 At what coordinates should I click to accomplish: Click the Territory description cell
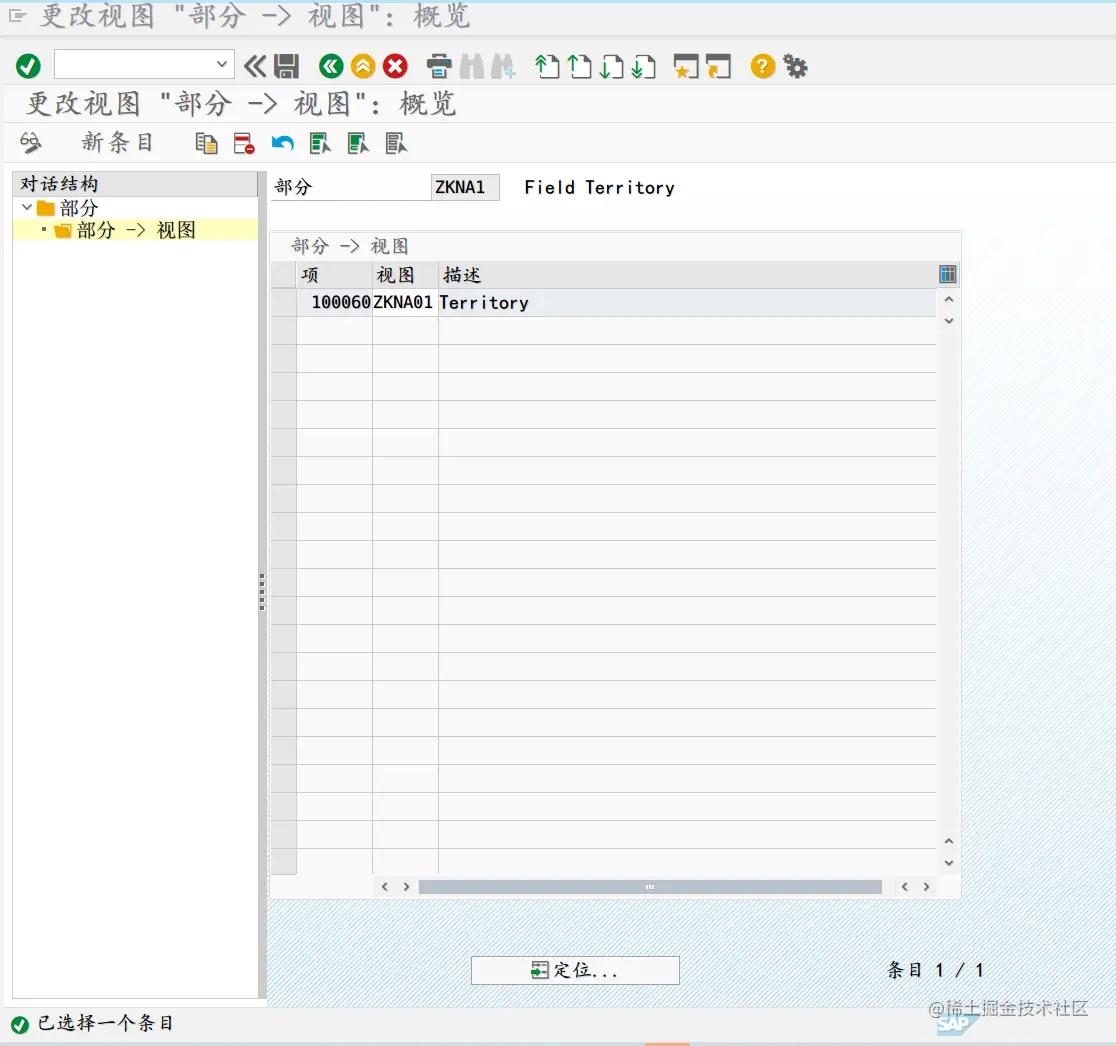(x=687, y=302)
